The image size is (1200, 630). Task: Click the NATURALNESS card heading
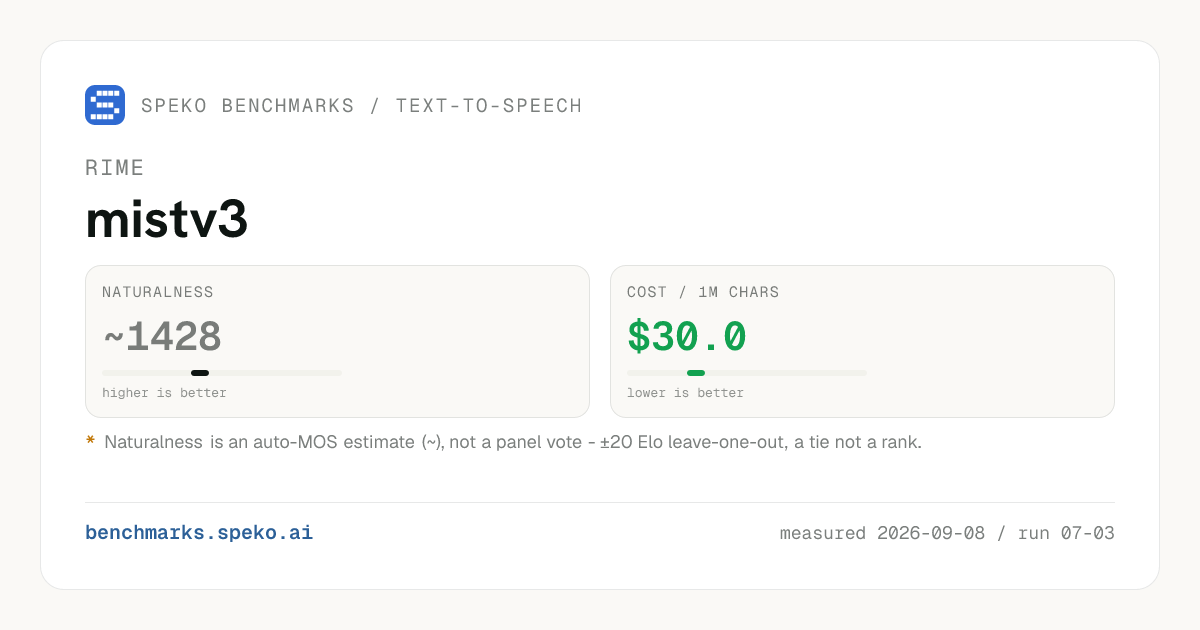click(x=158, y=293)
